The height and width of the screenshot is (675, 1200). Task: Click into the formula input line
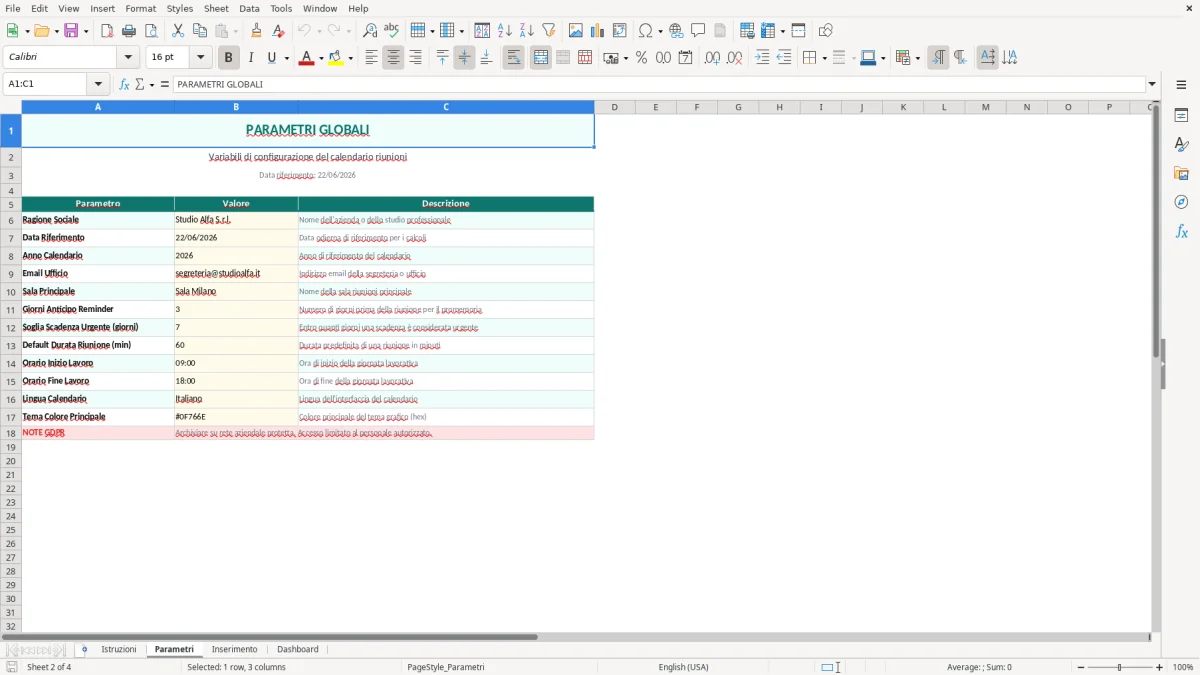click(658, 84)
